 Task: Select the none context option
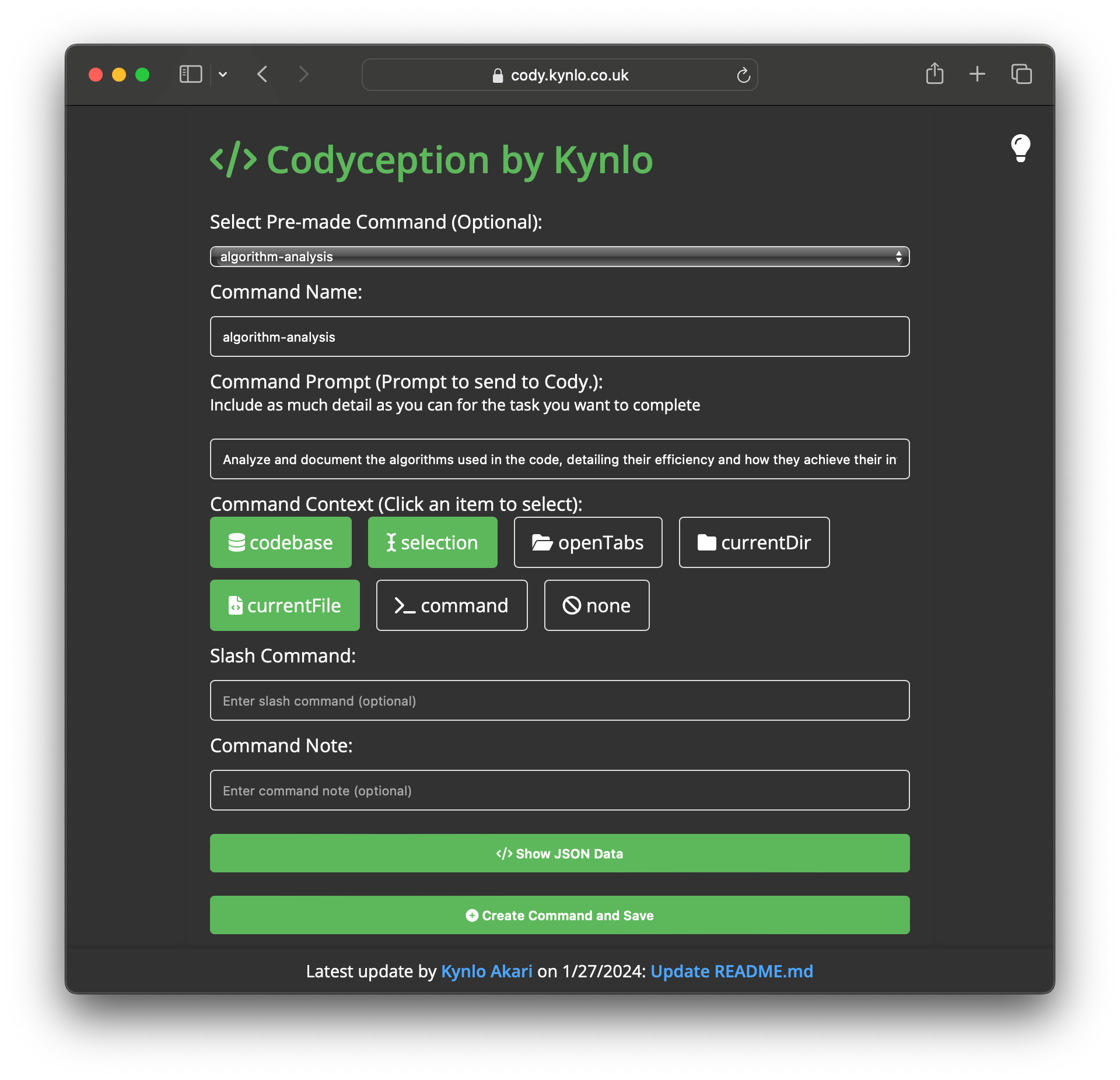click(x=597, y=605)
